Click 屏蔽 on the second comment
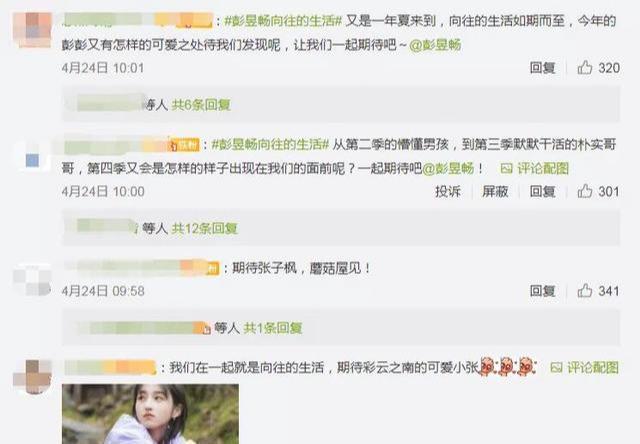The width and height of the screenshot is (640, 444). coord(495,191)
